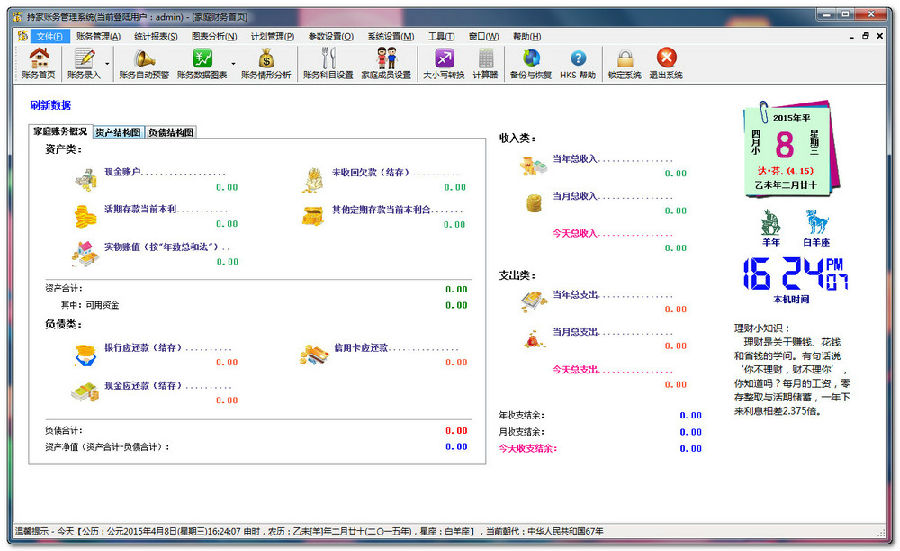This screenshot has width=900, height=551.
Task: Open the 统计报表 menu
Action: [155, 36]
